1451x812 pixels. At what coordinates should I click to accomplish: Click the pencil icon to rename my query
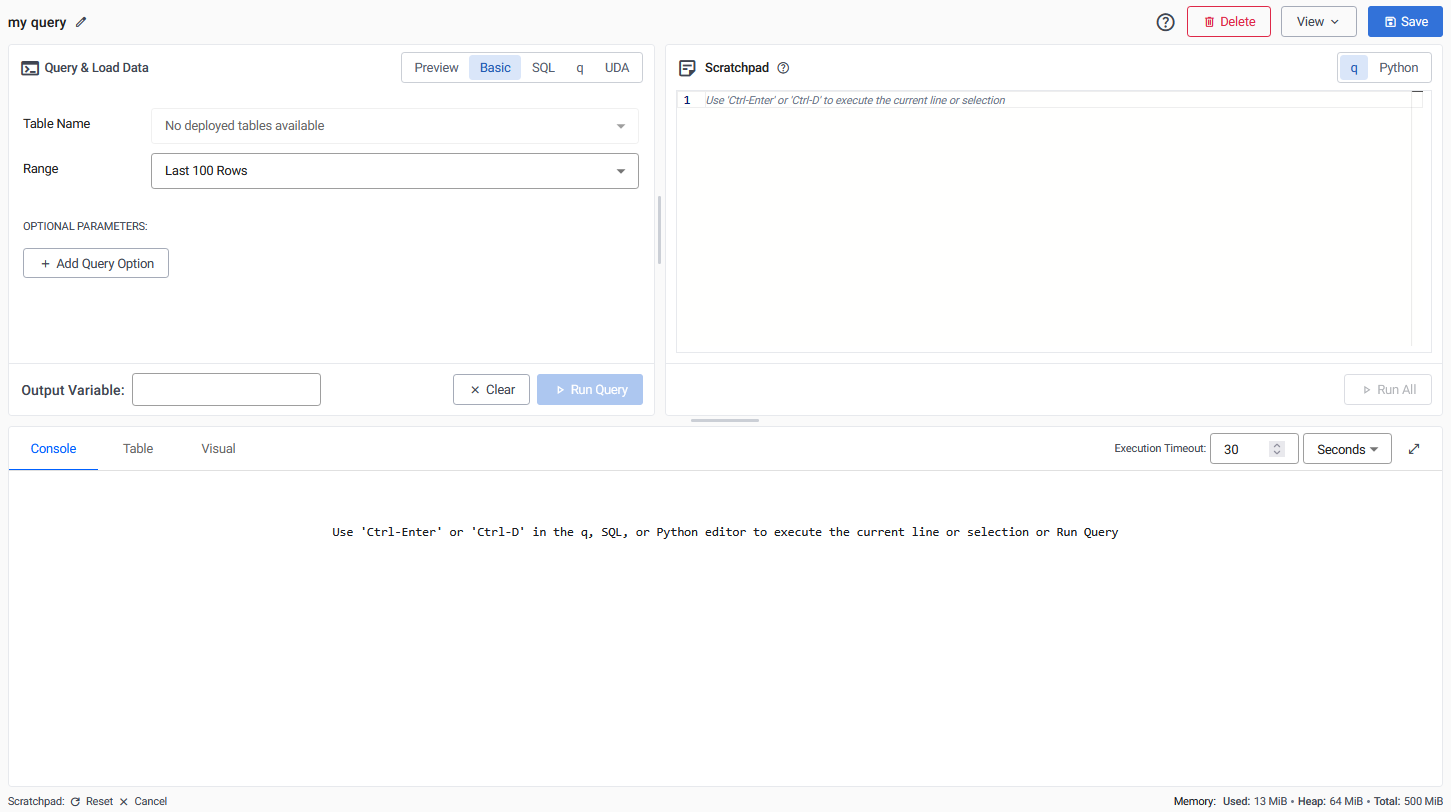tap(81, 21)
